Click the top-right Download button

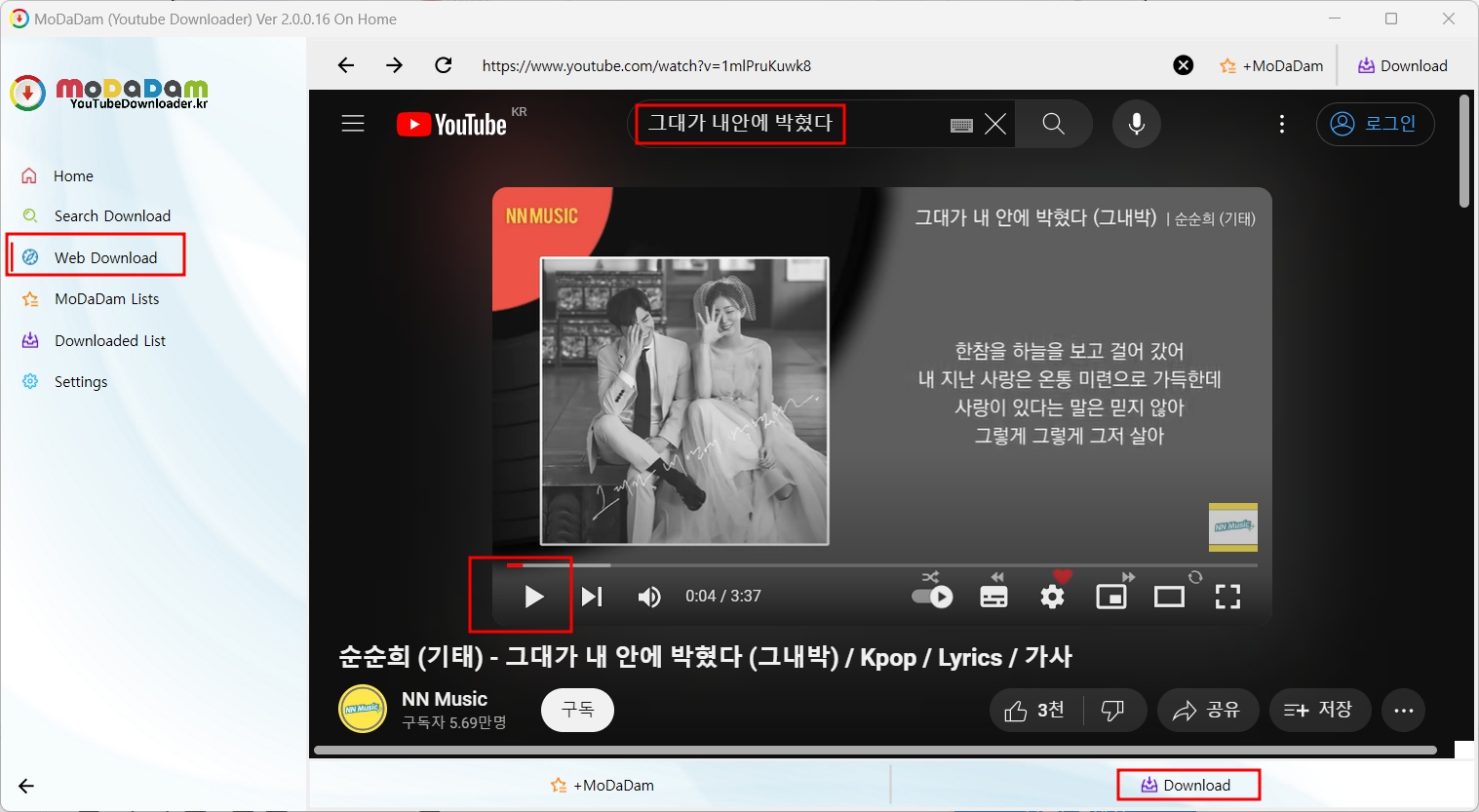click(x=1403, y=65)
